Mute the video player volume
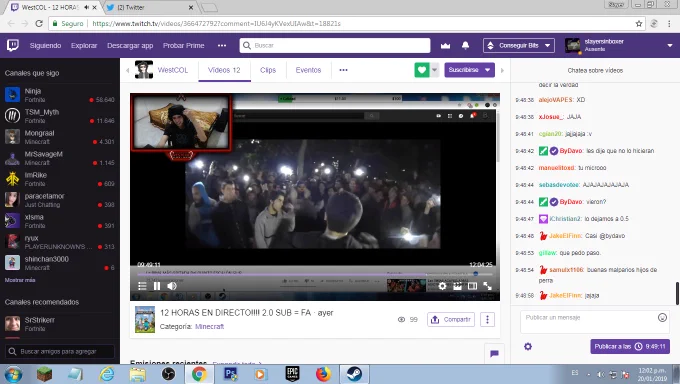680x384 pixels. (172, 286)
